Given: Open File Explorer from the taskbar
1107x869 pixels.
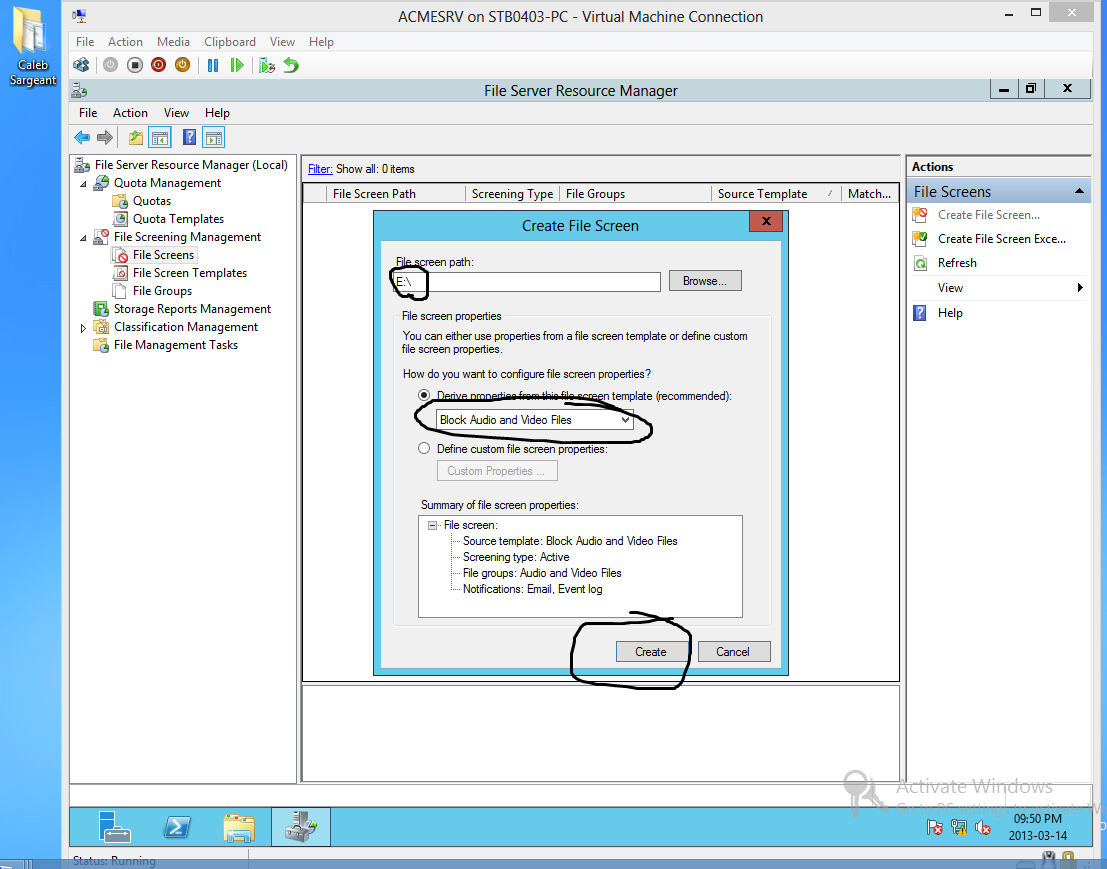Looking at the screenshot, I should [239, 827].
